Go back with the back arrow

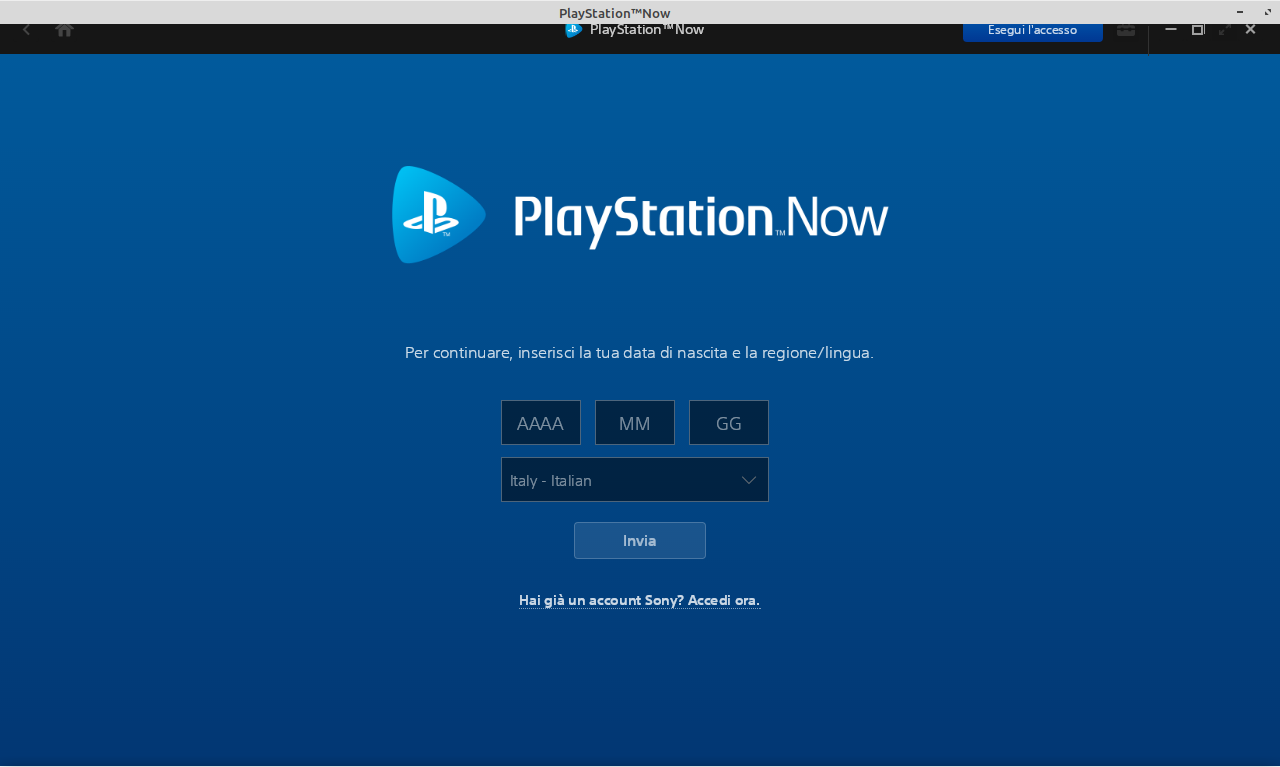tap(26, 30)
